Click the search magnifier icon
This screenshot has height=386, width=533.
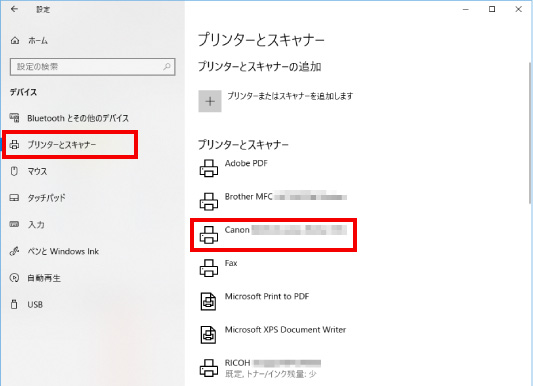click(167, 66)
